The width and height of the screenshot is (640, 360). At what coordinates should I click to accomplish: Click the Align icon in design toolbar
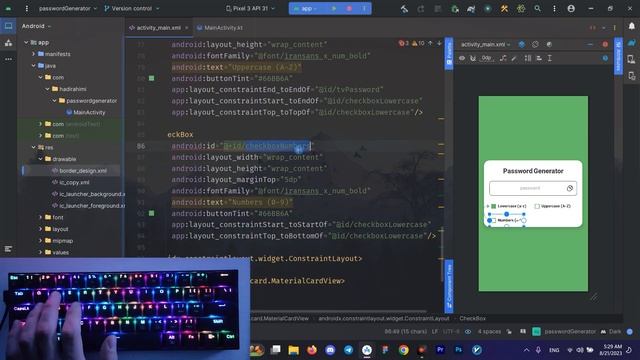539,58
